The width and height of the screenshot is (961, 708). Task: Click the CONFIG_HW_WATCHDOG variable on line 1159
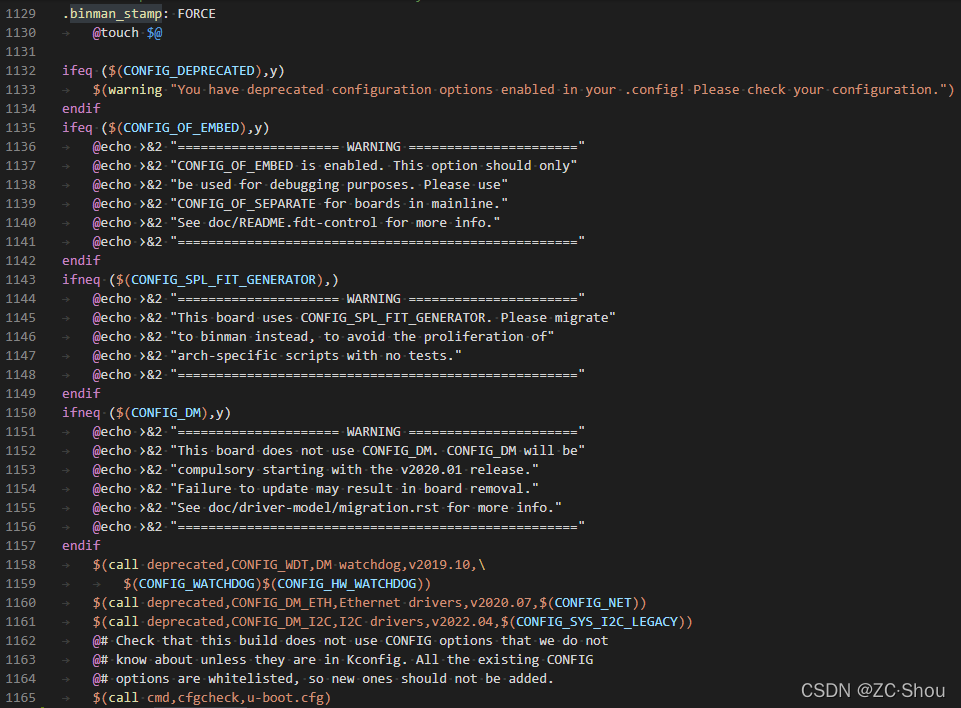[347, 584]
